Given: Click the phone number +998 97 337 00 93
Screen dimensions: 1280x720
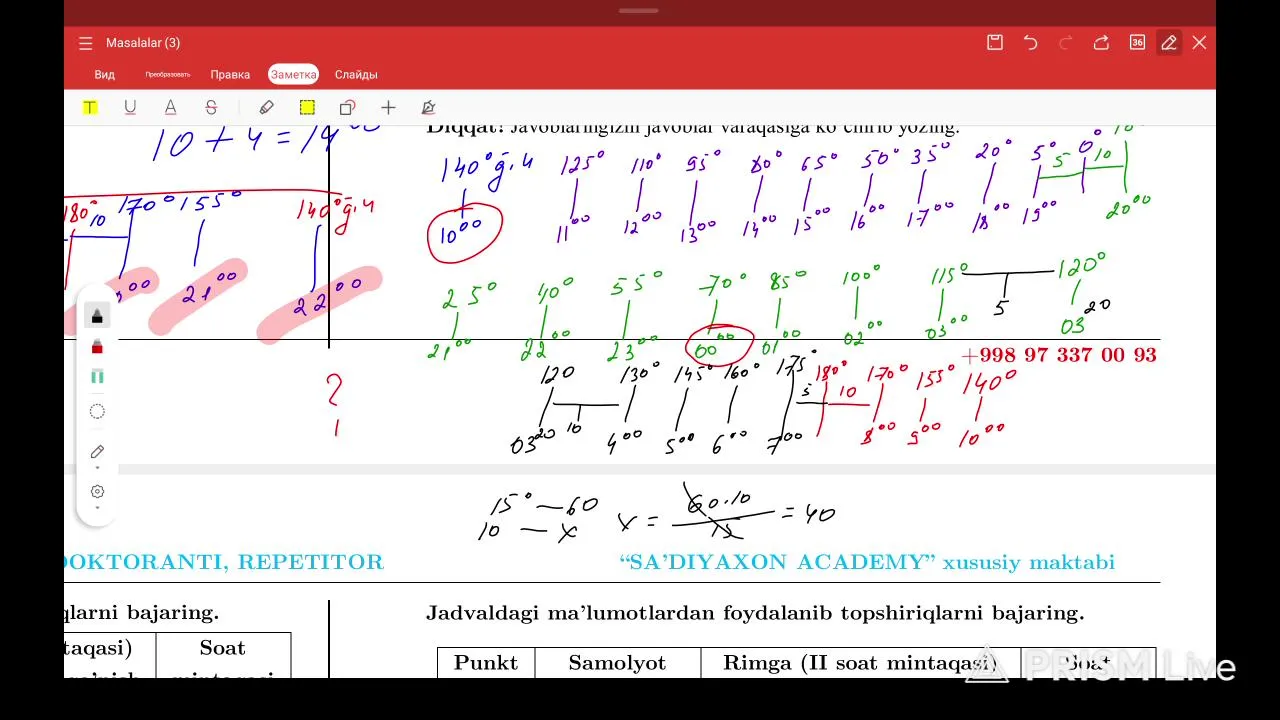Looking at the screenshot, I should pos(1058,355).
